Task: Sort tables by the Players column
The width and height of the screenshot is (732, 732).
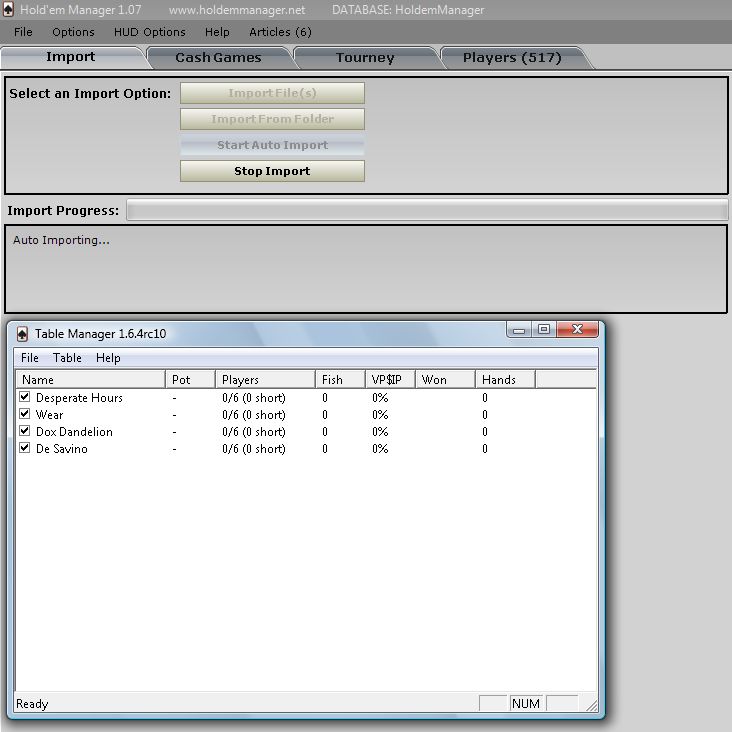Action: 265,380
